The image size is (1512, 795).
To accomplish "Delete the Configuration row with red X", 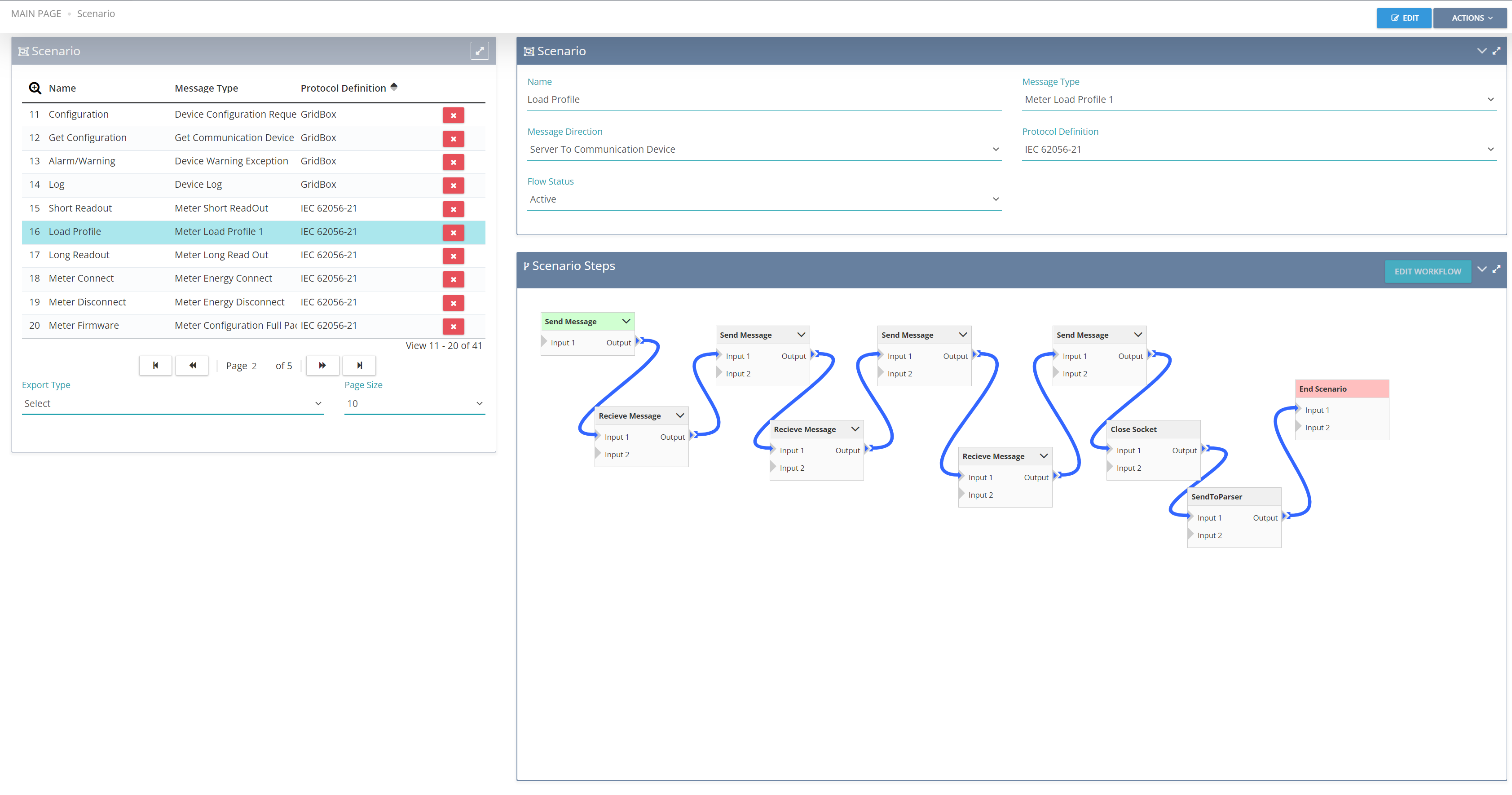I will coord(453,115).
